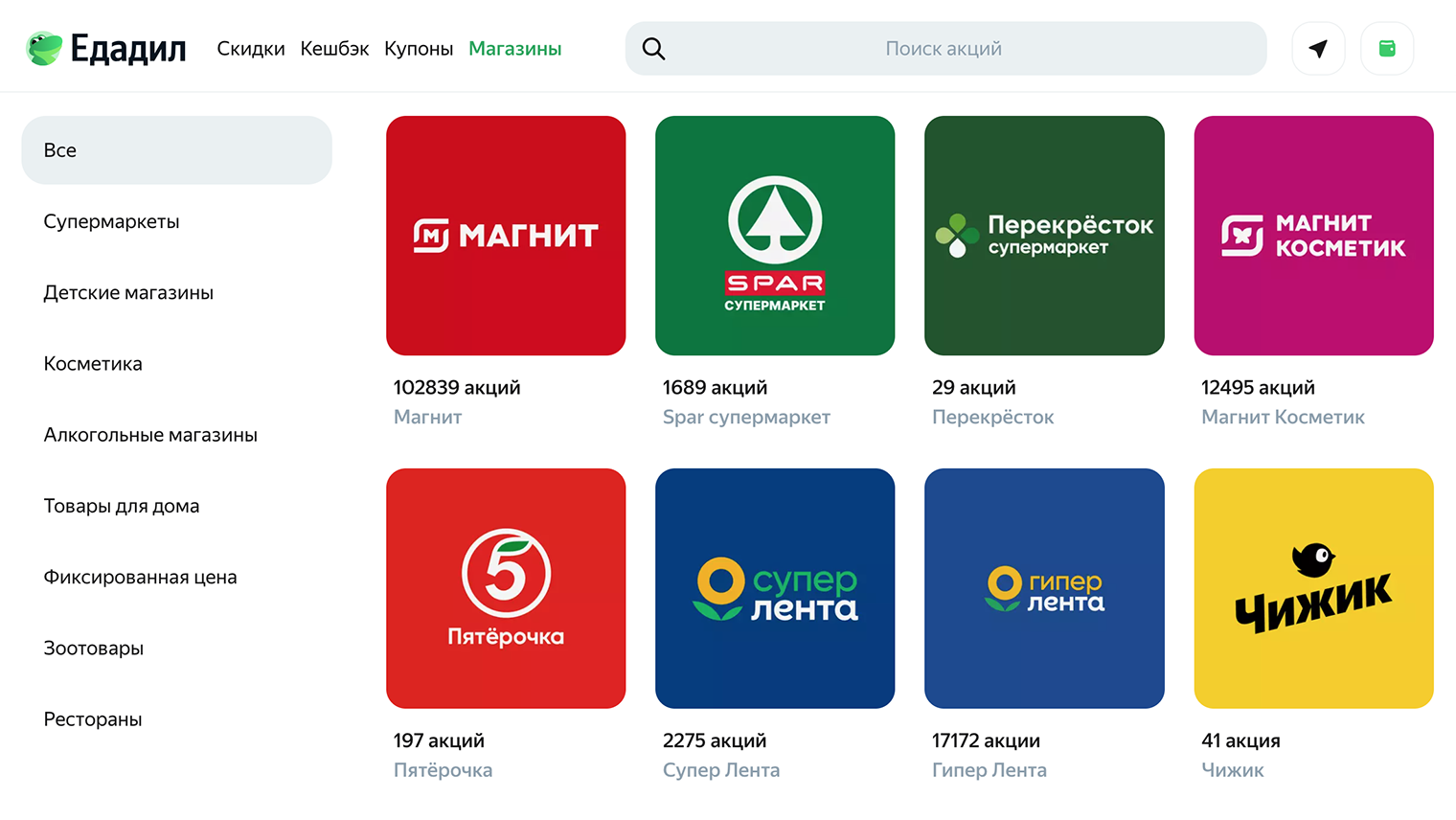Open the Гипер Лента logo tile
This screenshot has width=1456, height=820.
coord(1044,588)
